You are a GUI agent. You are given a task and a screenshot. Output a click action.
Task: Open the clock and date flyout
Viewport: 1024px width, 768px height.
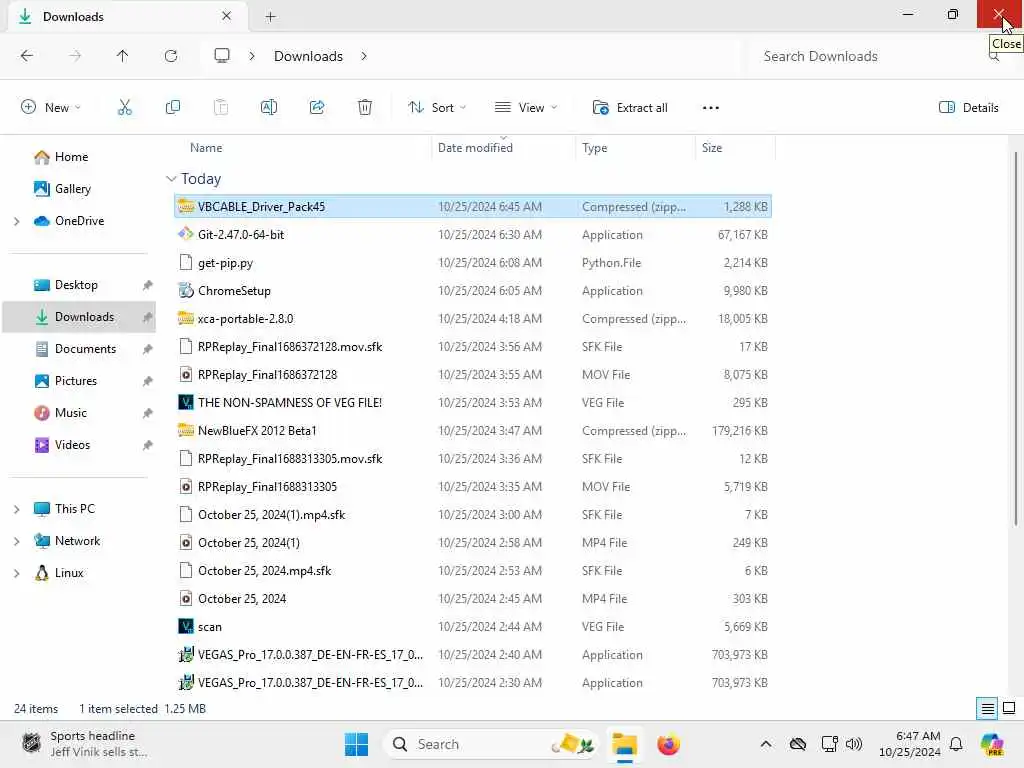[909, 744]
